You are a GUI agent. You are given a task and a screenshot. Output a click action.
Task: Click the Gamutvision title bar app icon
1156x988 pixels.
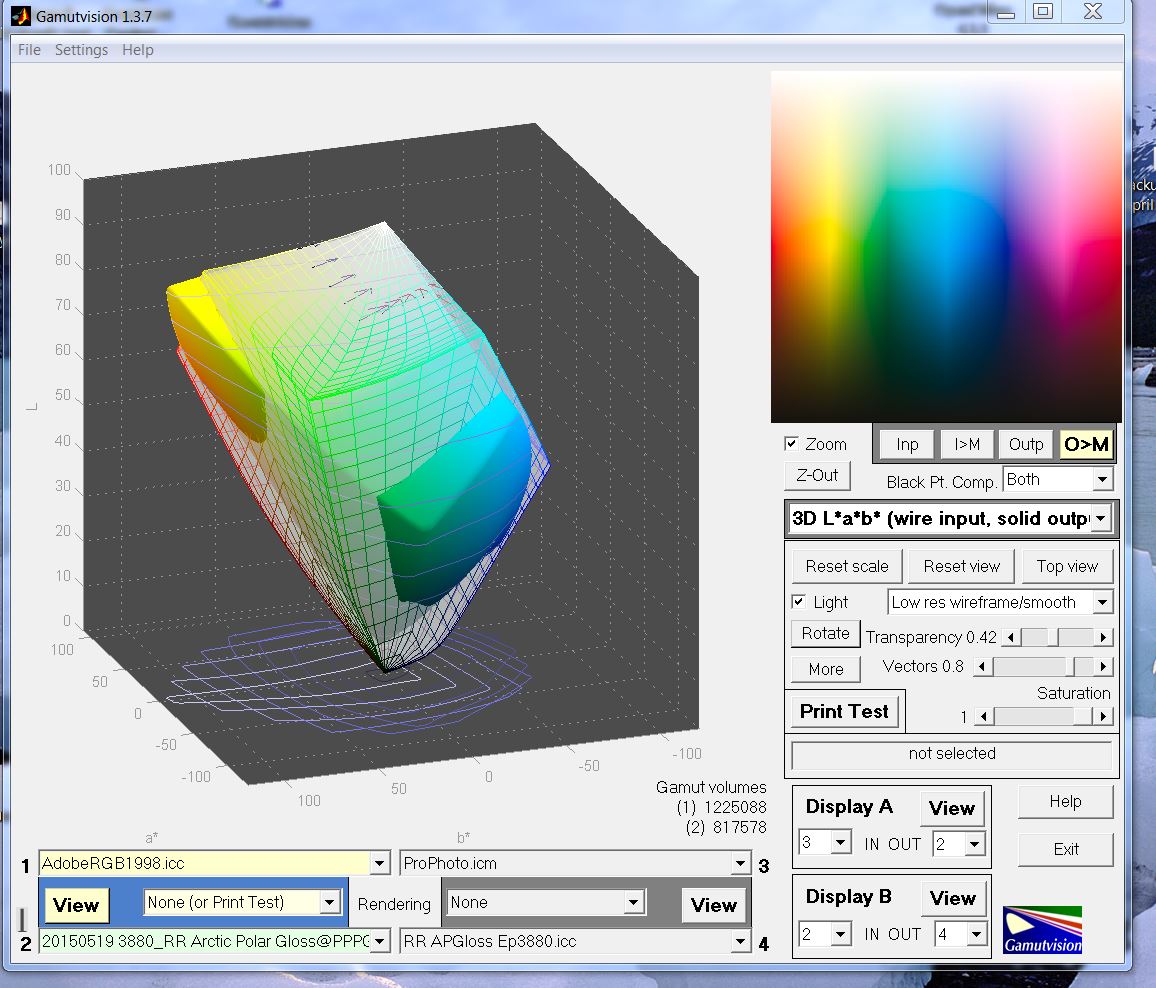[21, 16]
